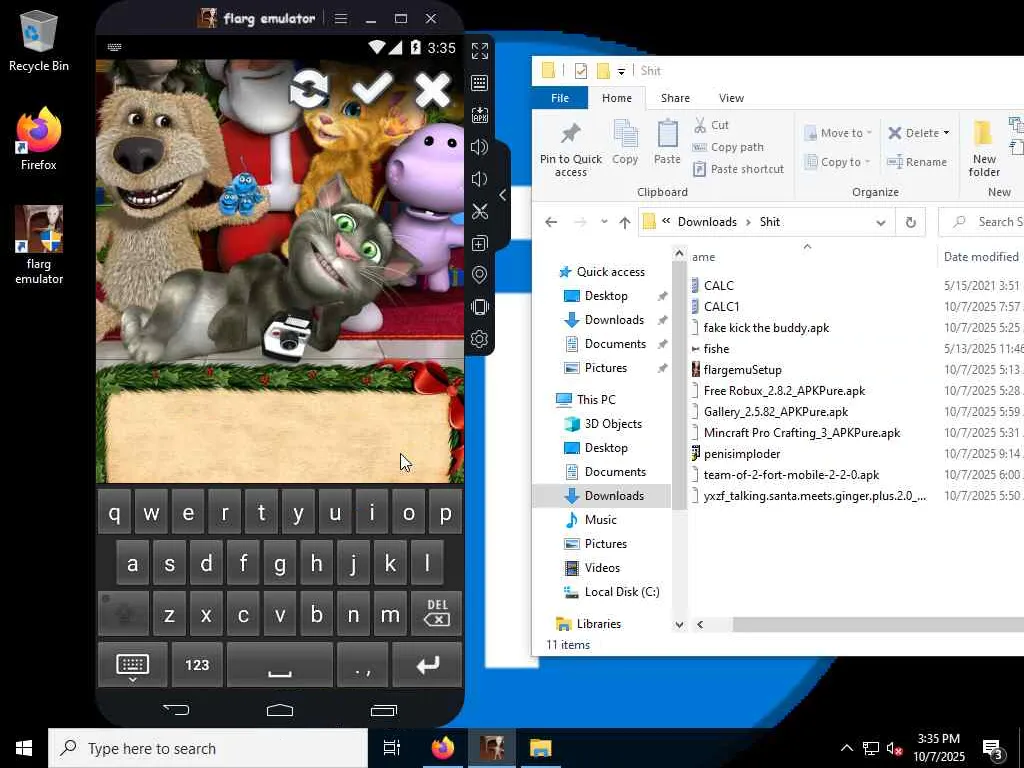
Task: Collapse the emulator sidebar with the arrow
Action: (502, 195)
